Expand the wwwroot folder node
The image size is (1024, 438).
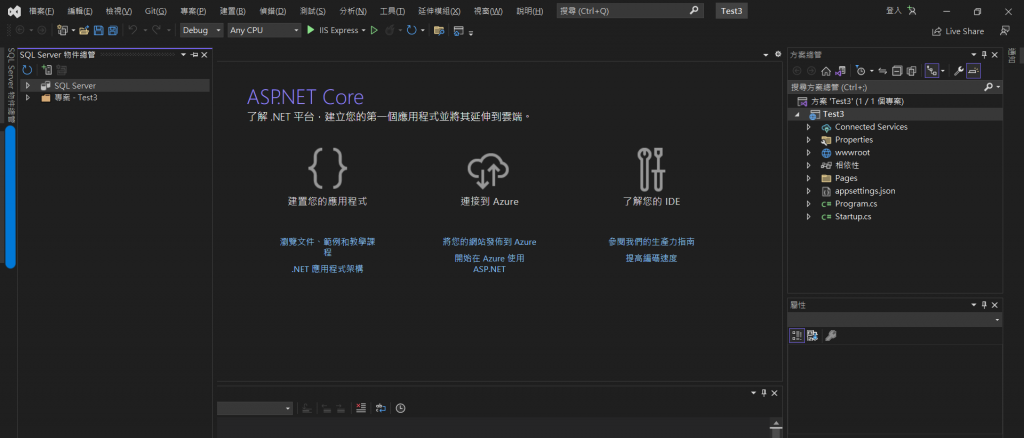pos(808,153)
